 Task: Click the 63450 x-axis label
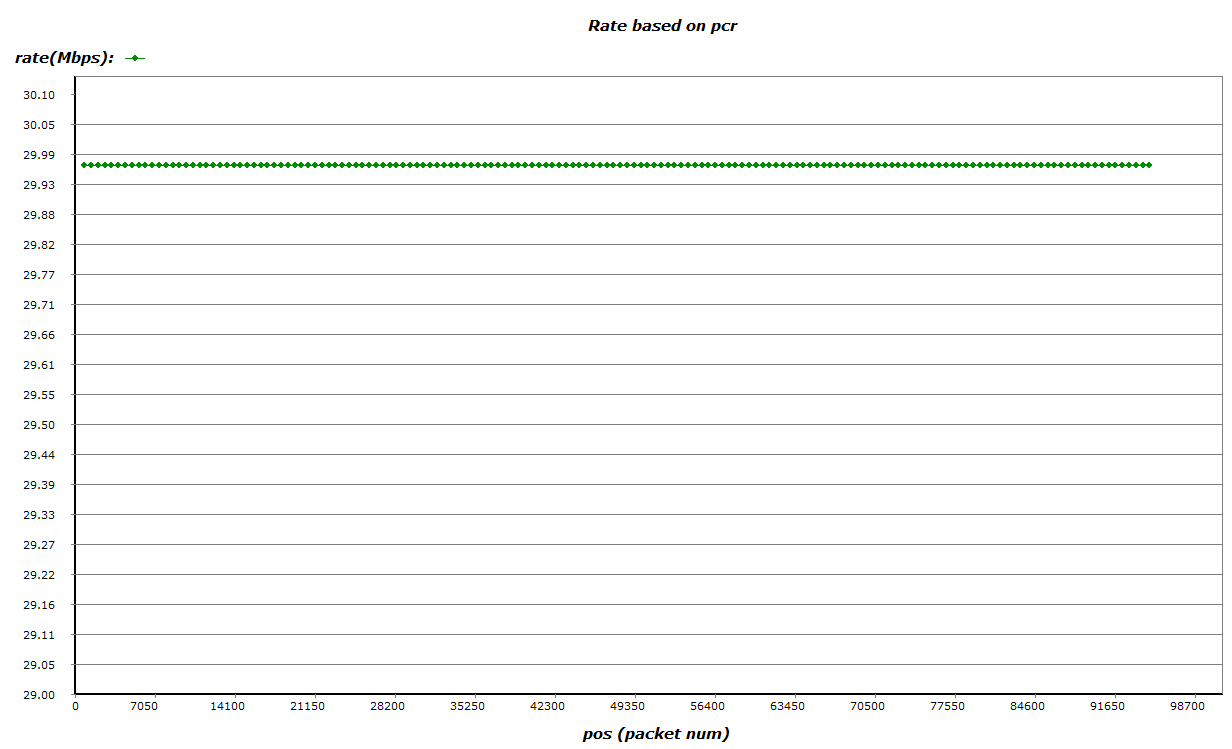[788, 707]
